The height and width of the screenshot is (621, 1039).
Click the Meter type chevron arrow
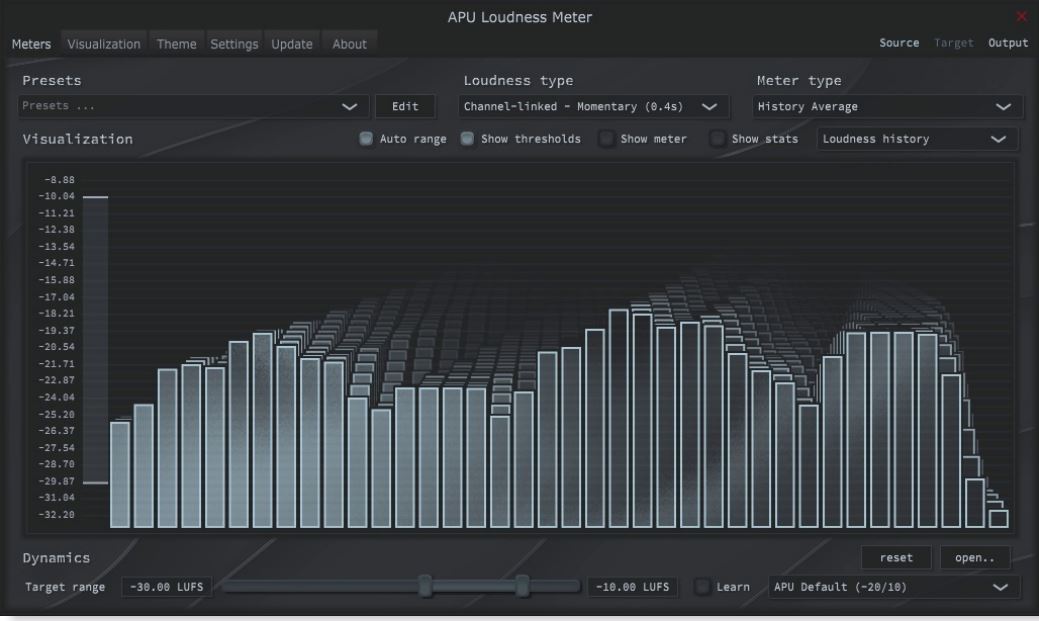[x=1003, y=107]
